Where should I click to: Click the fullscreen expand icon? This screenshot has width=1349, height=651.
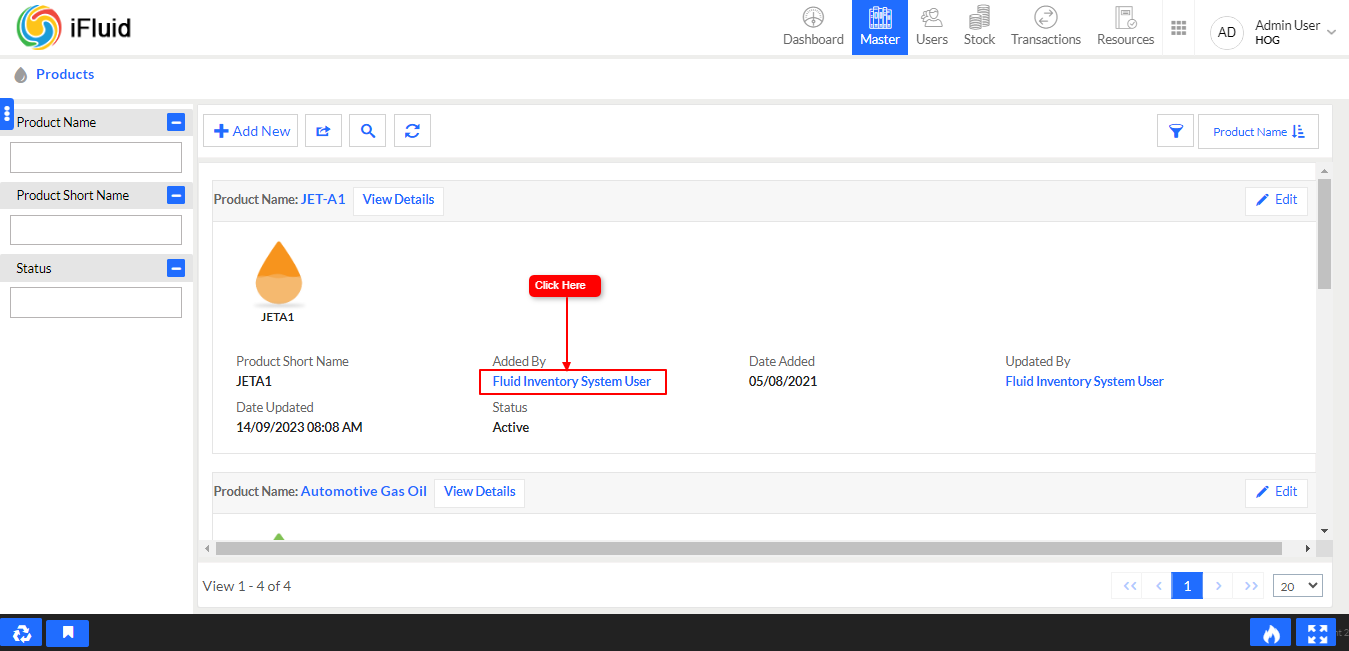pyautogui.click(x=1317, y=633)
